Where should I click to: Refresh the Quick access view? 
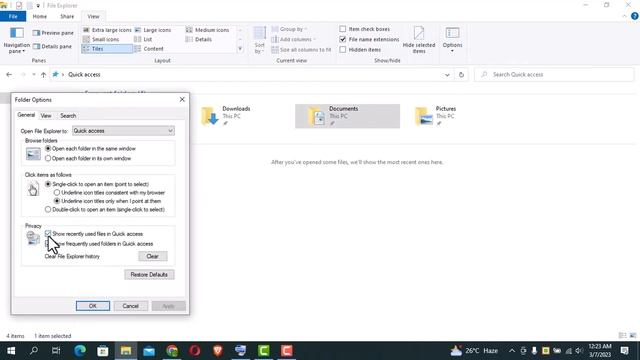tap(461, 75)
